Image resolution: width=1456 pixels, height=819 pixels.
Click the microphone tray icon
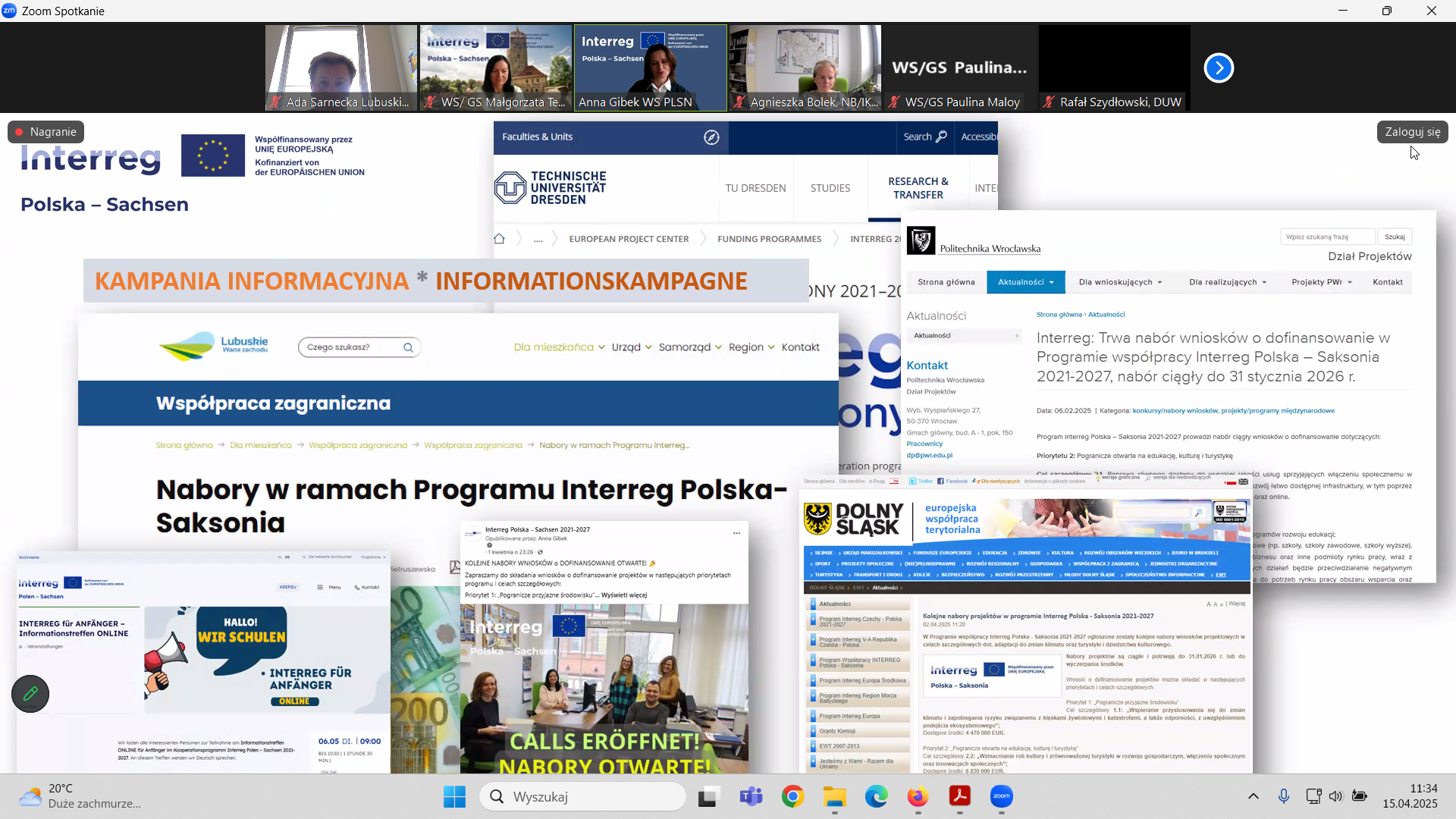(1283, 796)
